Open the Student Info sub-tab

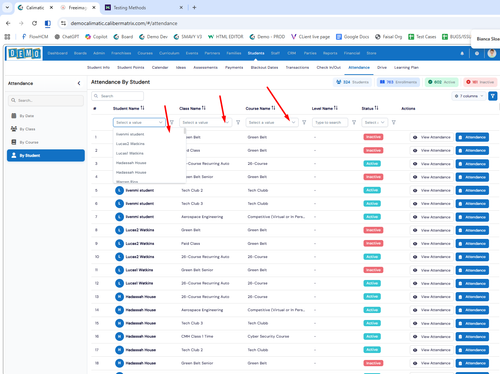pos(98,67)
